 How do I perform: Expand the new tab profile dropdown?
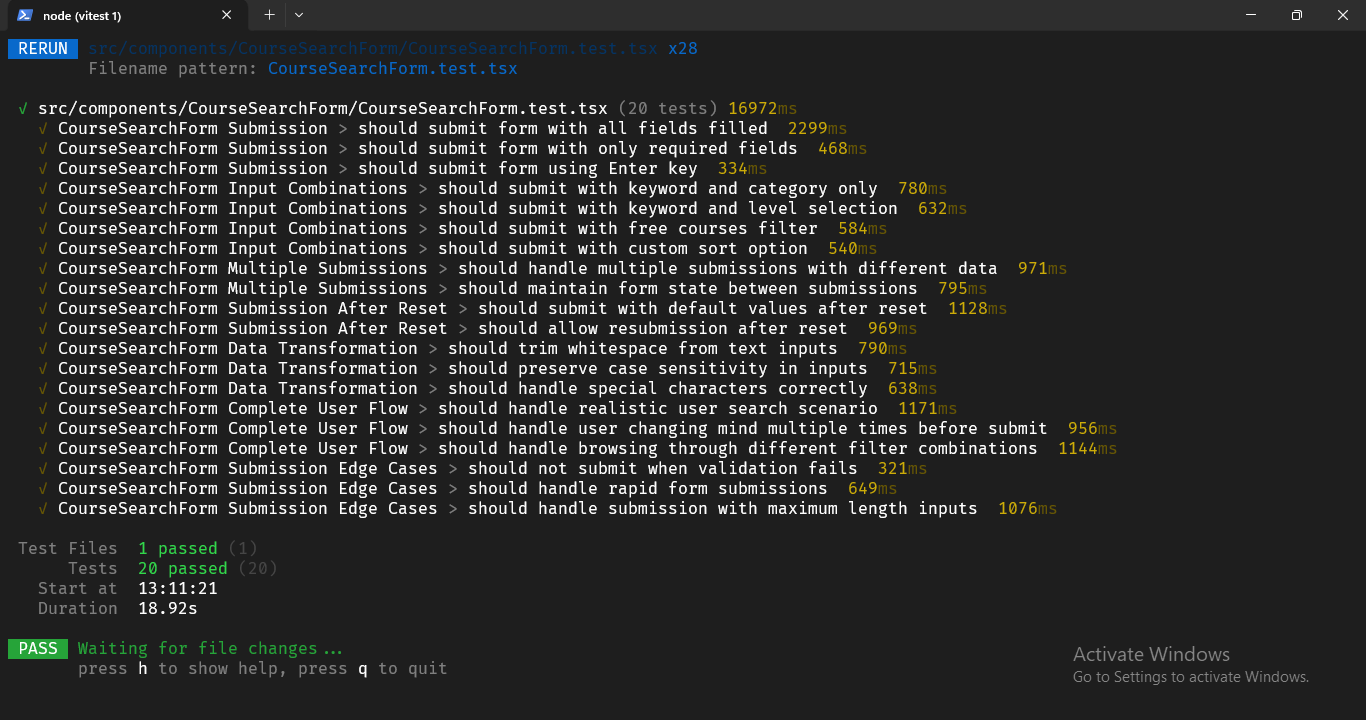click(299, 15)
